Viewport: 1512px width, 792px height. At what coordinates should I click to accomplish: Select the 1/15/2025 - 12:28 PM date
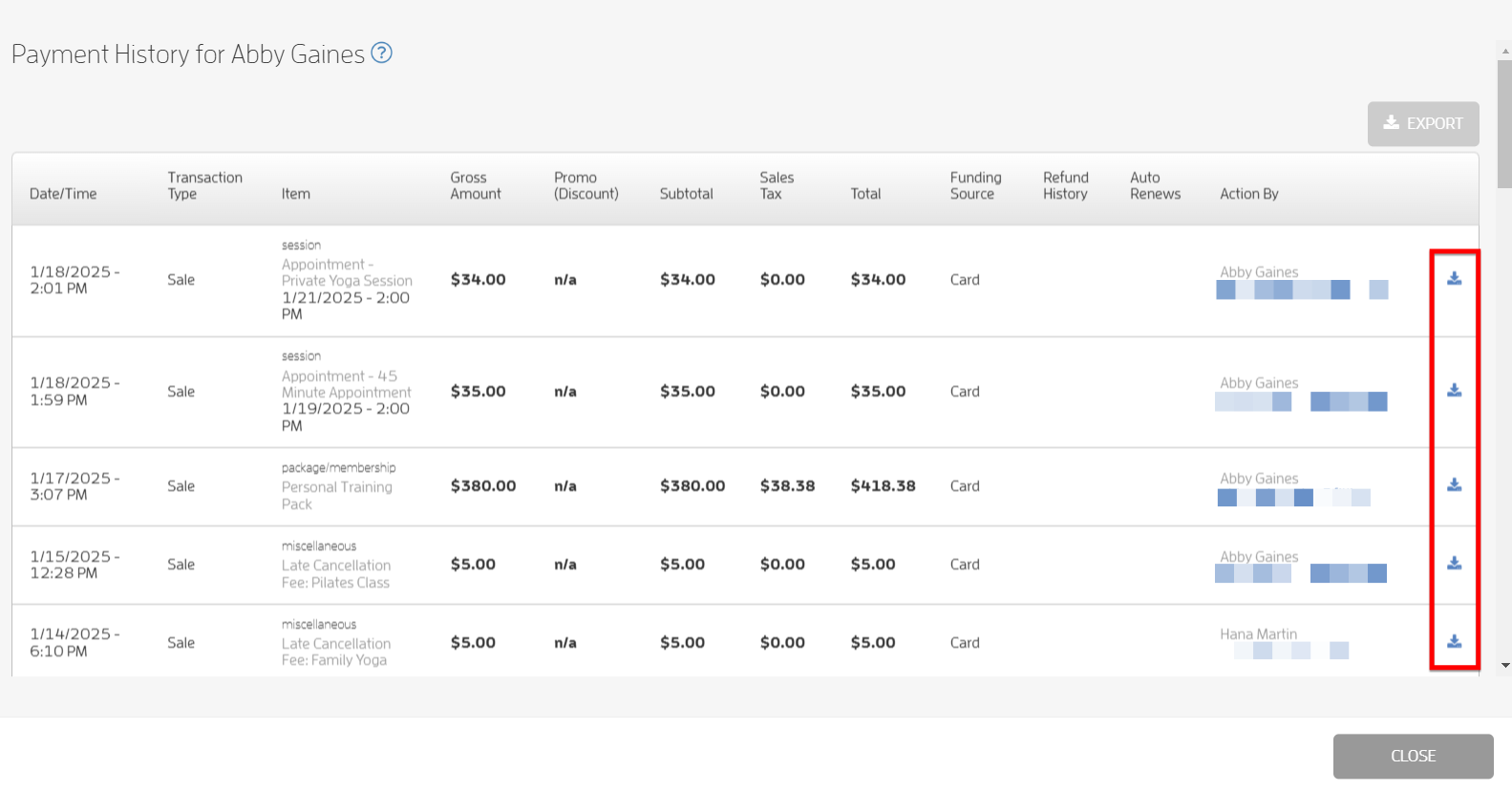click(x=75, y=564)
